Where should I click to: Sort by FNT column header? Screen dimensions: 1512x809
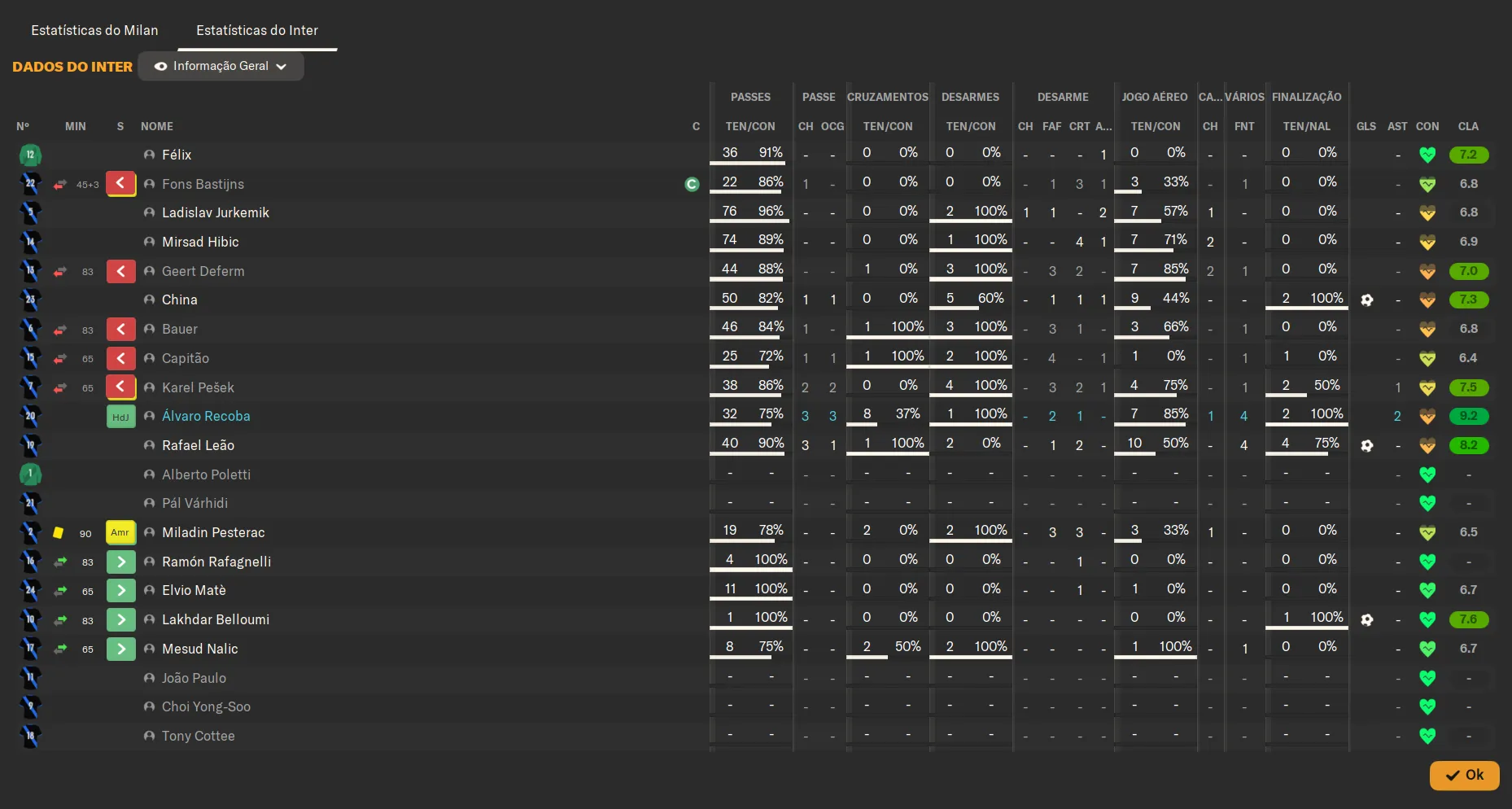pos(1244,126)
